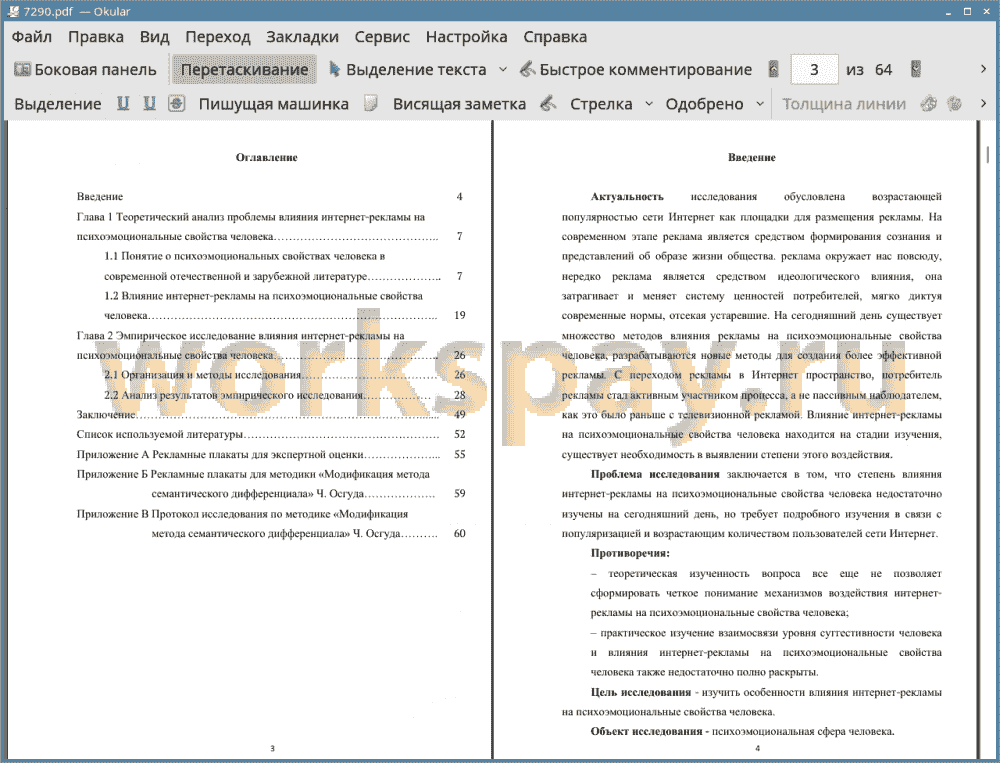Click the bold phrase 'Цель исследования'
The height and width of the screenshot is (763, 1000).
click(641, 692)
